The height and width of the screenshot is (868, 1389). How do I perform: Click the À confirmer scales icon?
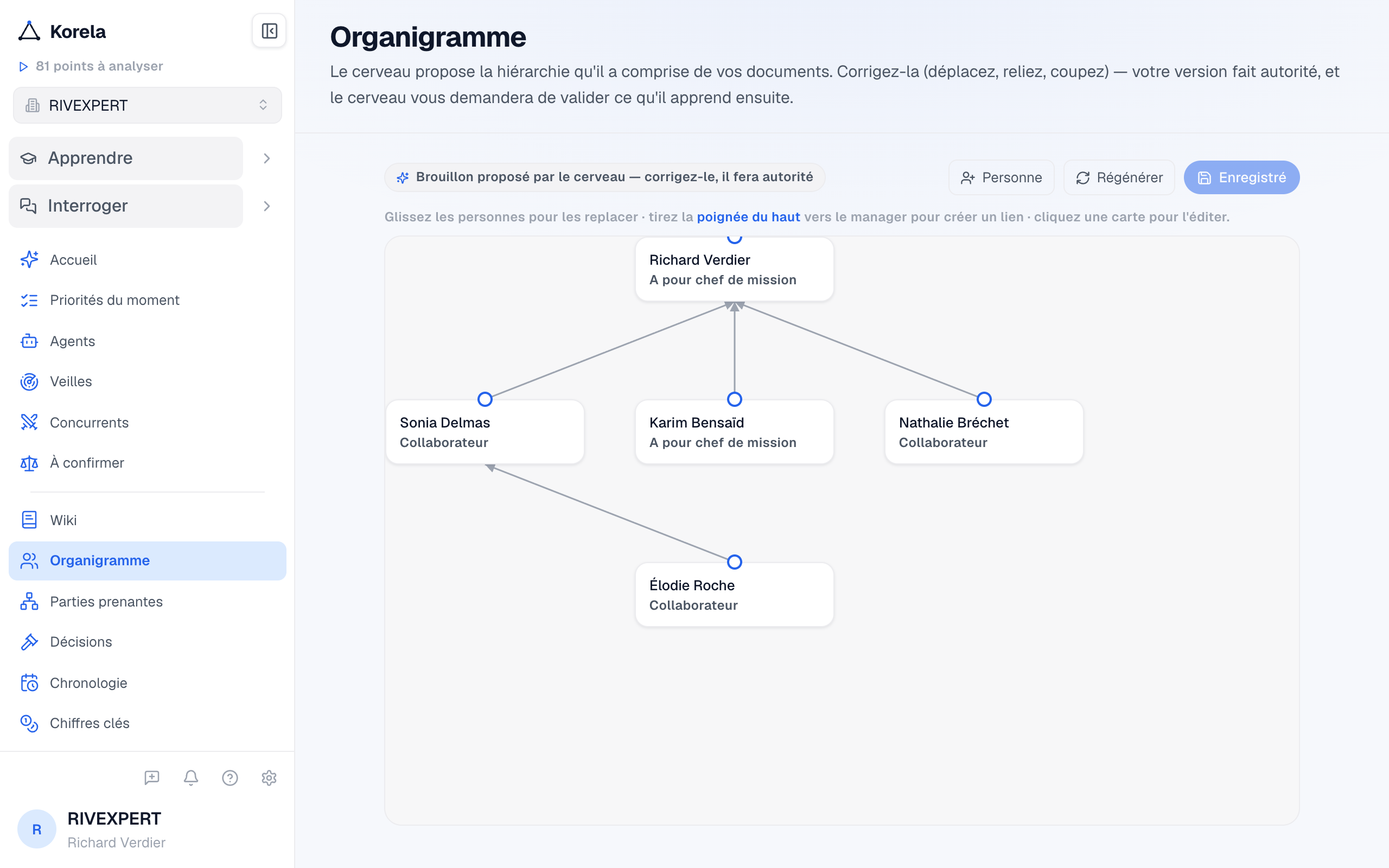pos(29,463)
